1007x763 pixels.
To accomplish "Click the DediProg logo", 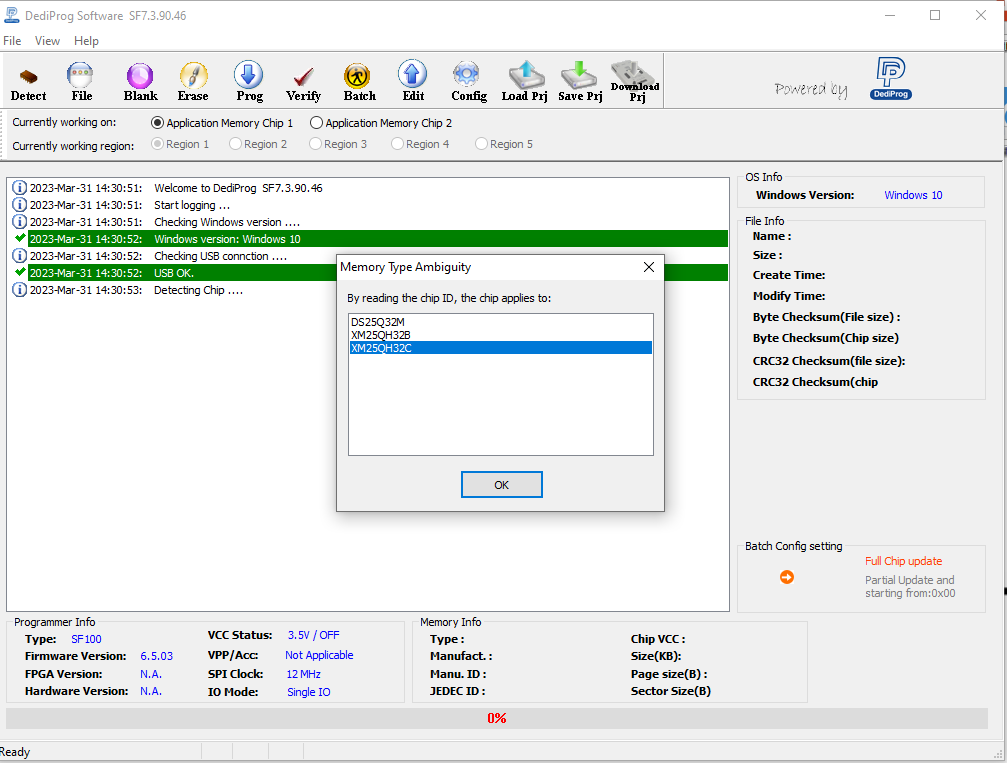I will click(891, 78).
